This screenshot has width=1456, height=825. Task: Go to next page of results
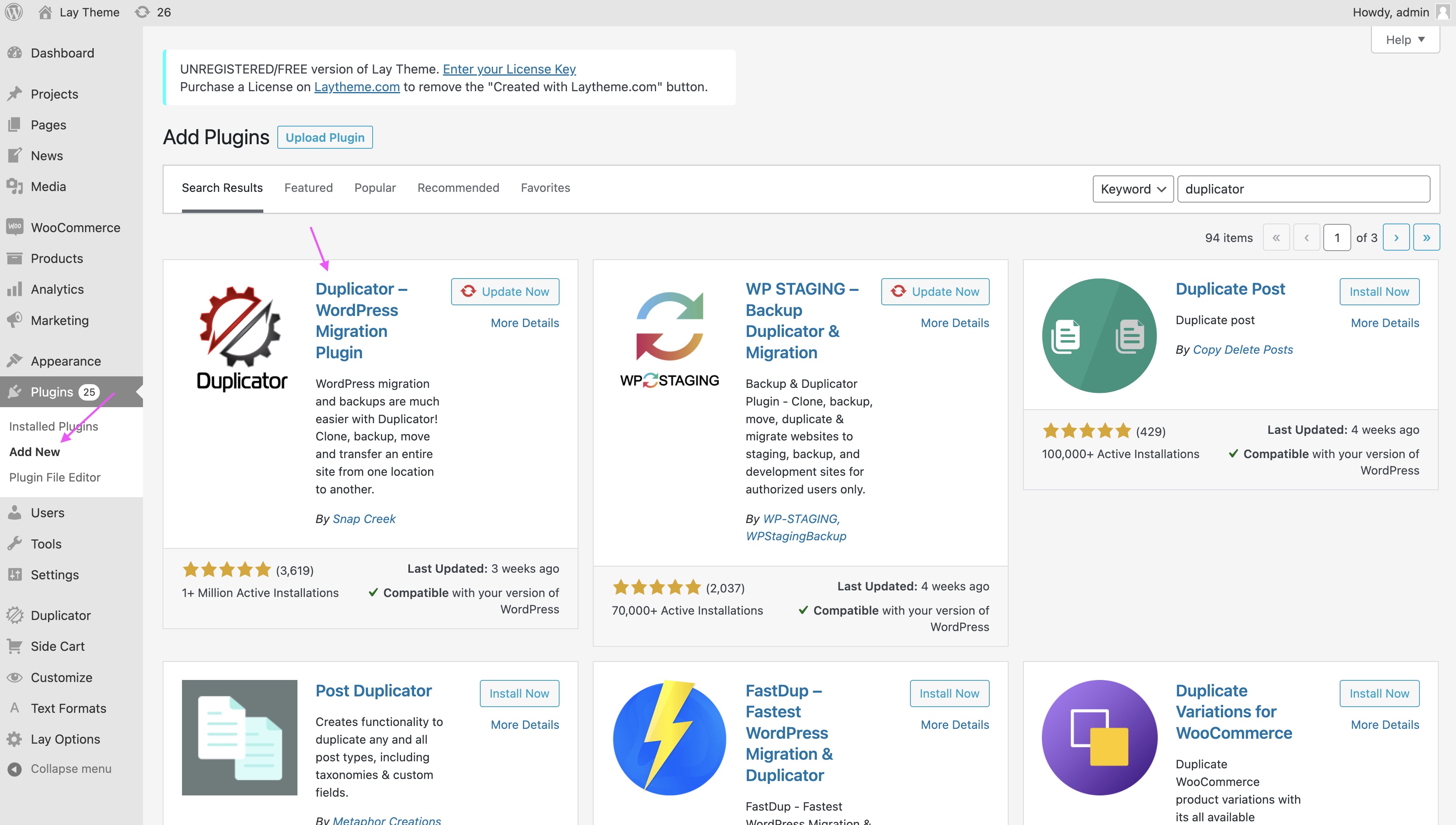pos(1396,237)
